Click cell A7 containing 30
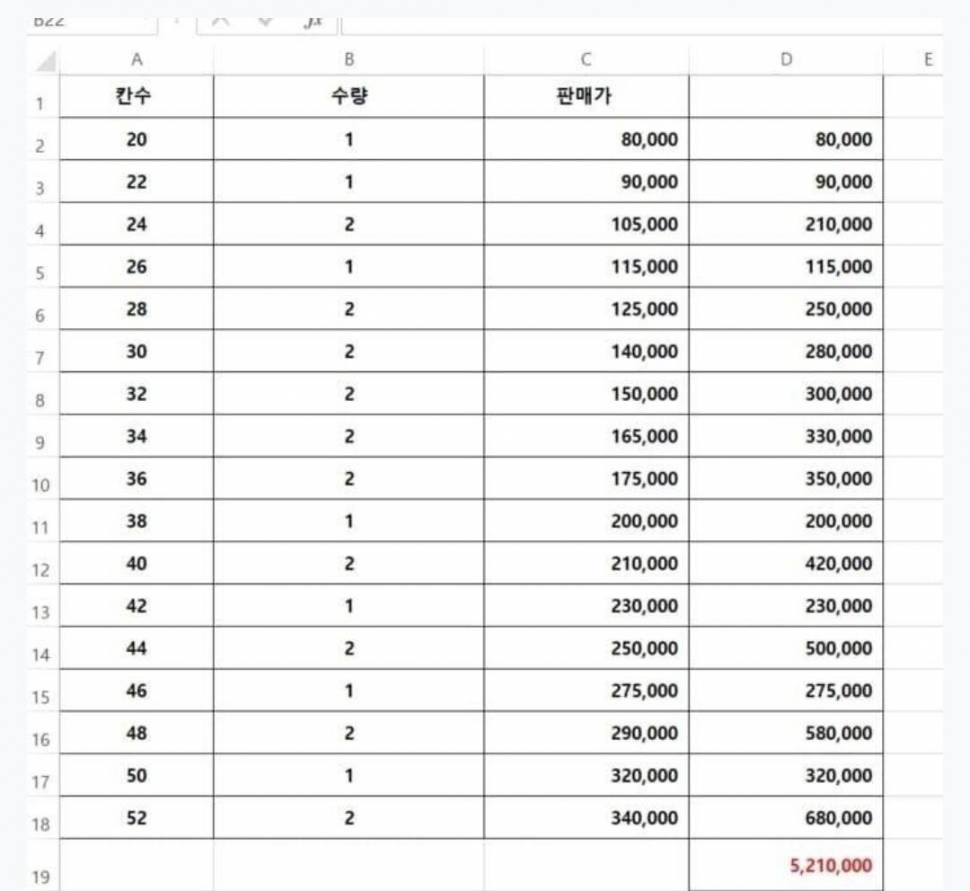The height and width of the screenshot is (891, 970). click(137, 351)
